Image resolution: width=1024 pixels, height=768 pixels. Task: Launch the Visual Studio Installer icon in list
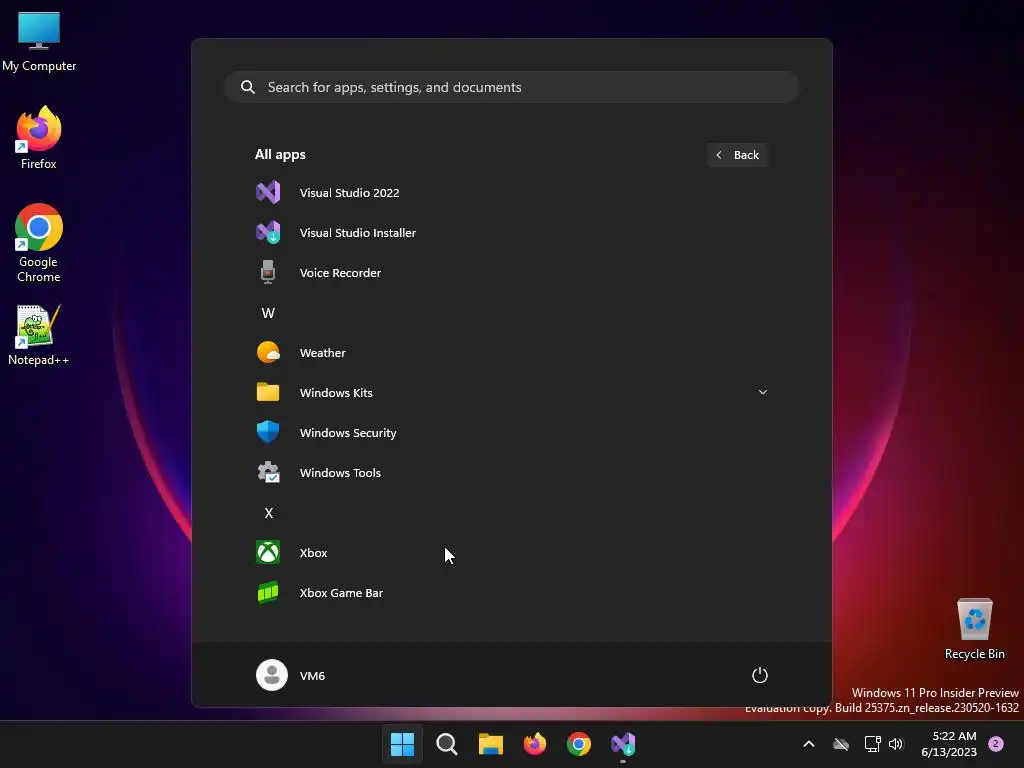point(268,232)
